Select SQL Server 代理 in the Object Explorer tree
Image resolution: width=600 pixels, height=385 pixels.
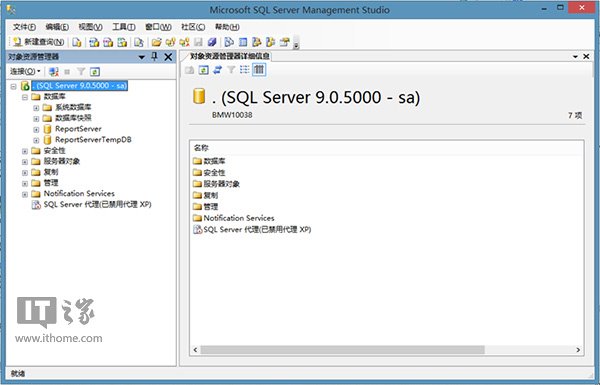click(x=97, y=204)
